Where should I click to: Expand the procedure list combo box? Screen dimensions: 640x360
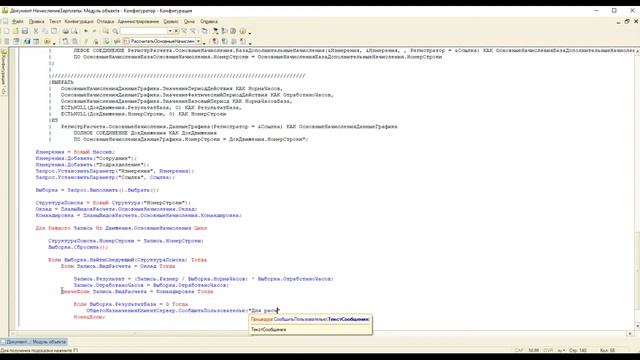click(198, 41)
